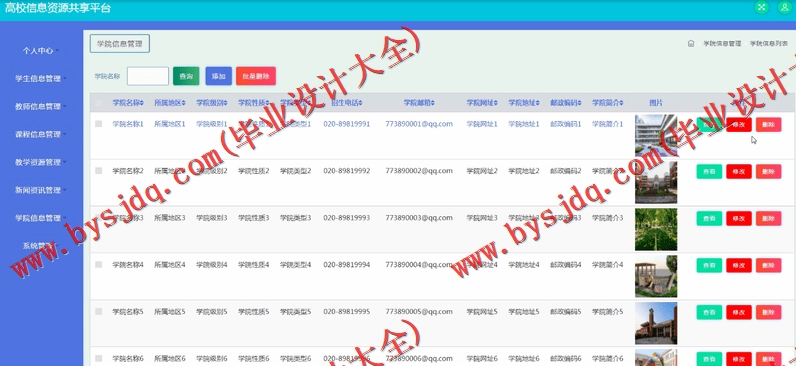Select the checkbox for 学院名称1 row

(98, 124)
